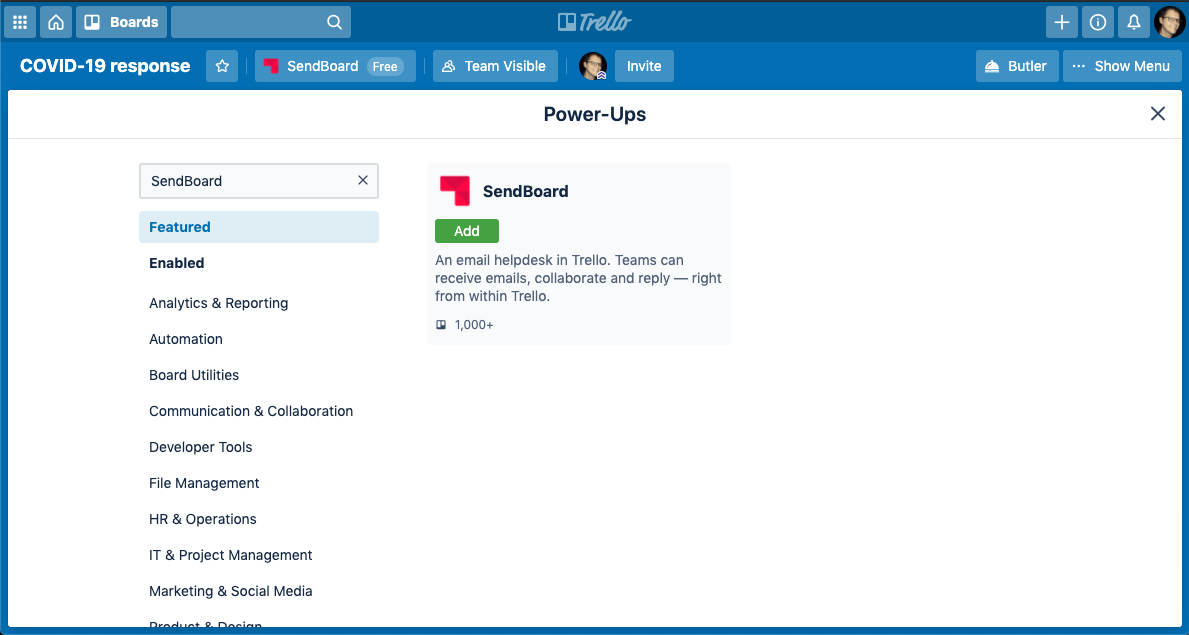Click the SendBoard Power-Up logo
The height and width of the screenshot is (635, 1189).
(455, 190)
